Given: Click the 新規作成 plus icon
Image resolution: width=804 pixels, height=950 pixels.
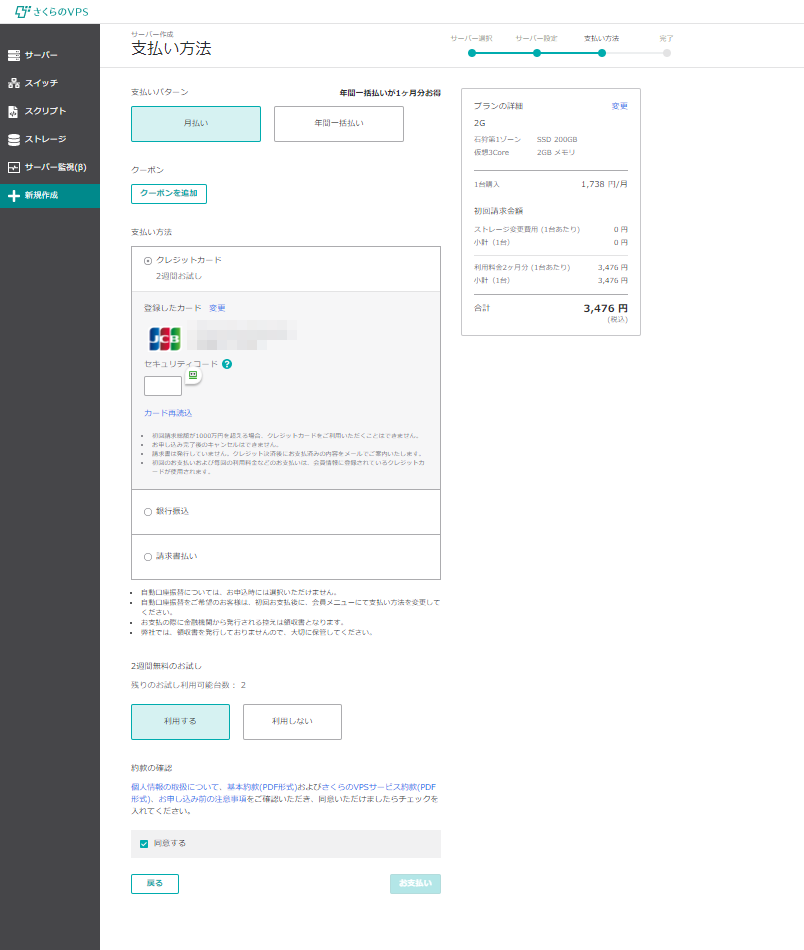Looking at the screenshot, I should tap(14, 195).
